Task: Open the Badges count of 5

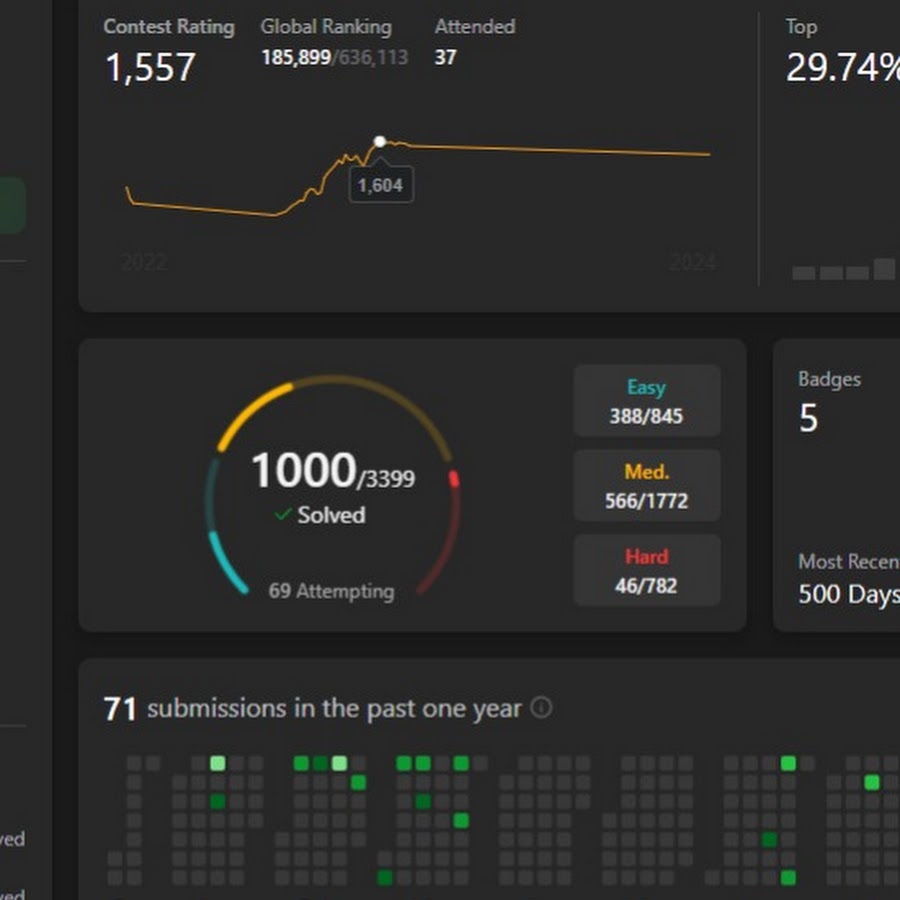Action: pyautogui.click(x=808, y=418)
